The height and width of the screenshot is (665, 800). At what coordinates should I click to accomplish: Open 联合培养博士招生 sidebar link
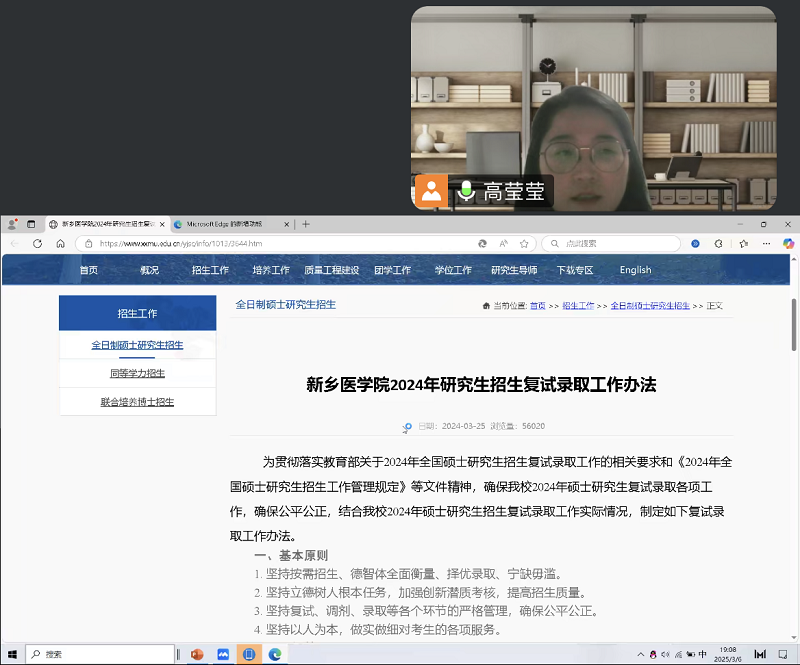[x=137, y=402]
